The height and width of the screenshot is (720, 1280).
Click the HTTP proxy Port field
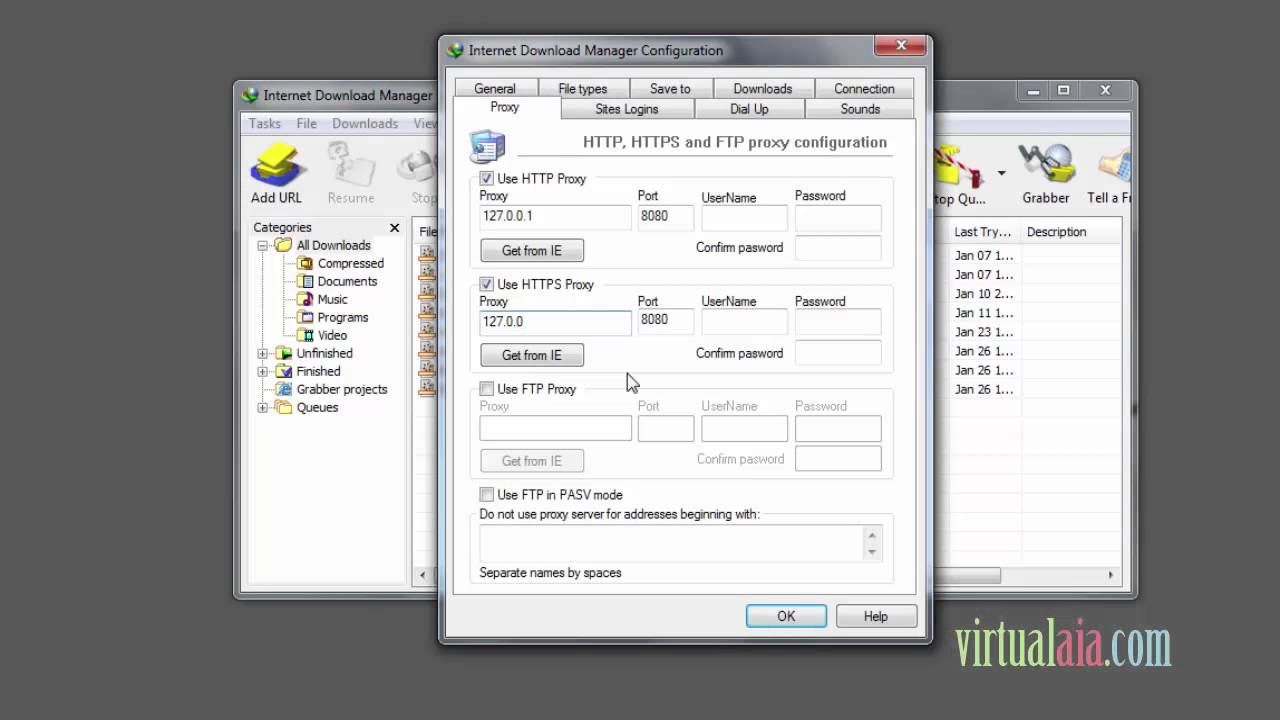[x=666, y=217]
